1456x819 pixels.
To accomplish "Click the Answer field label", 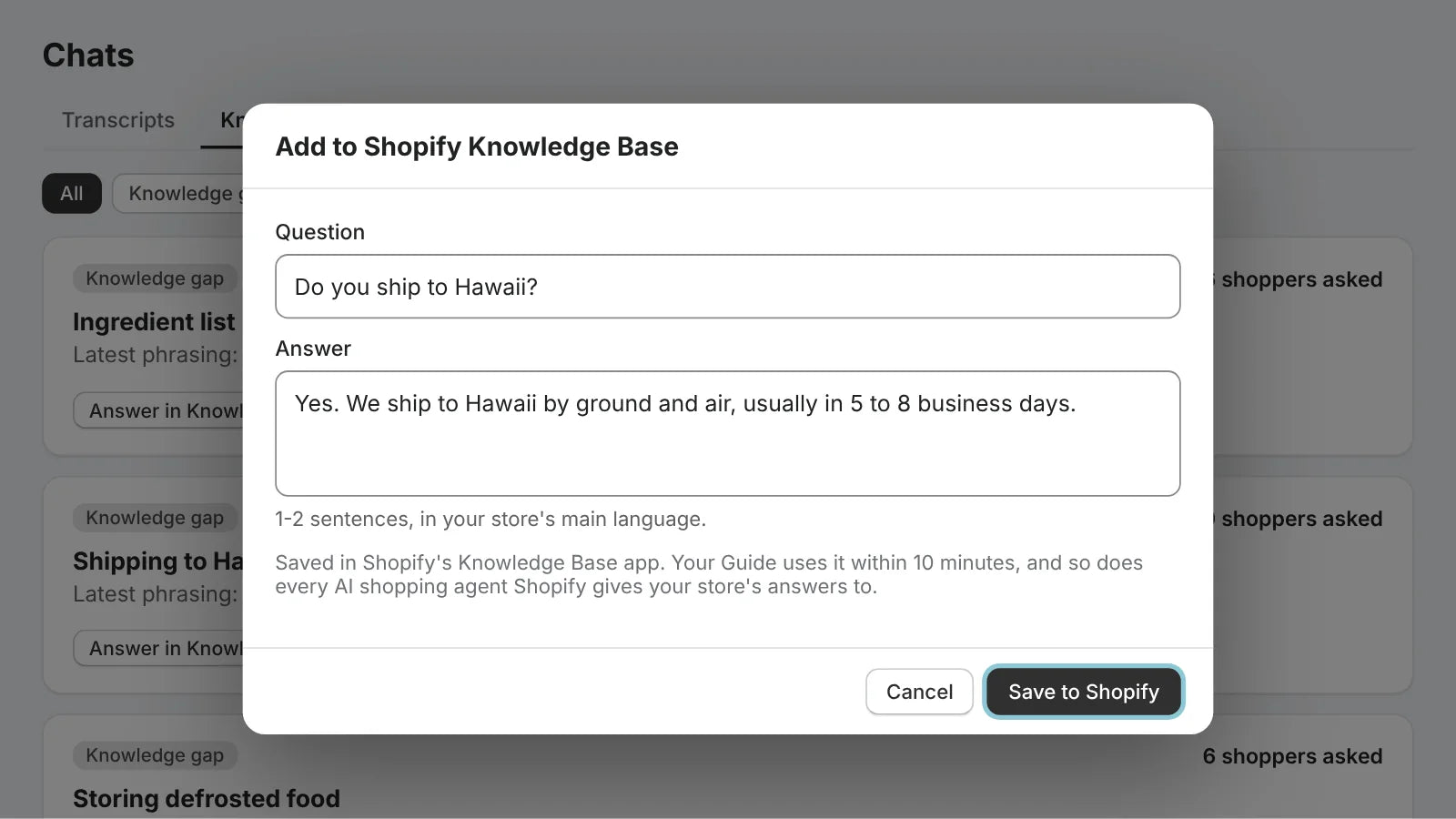I will tap(313, 349).
